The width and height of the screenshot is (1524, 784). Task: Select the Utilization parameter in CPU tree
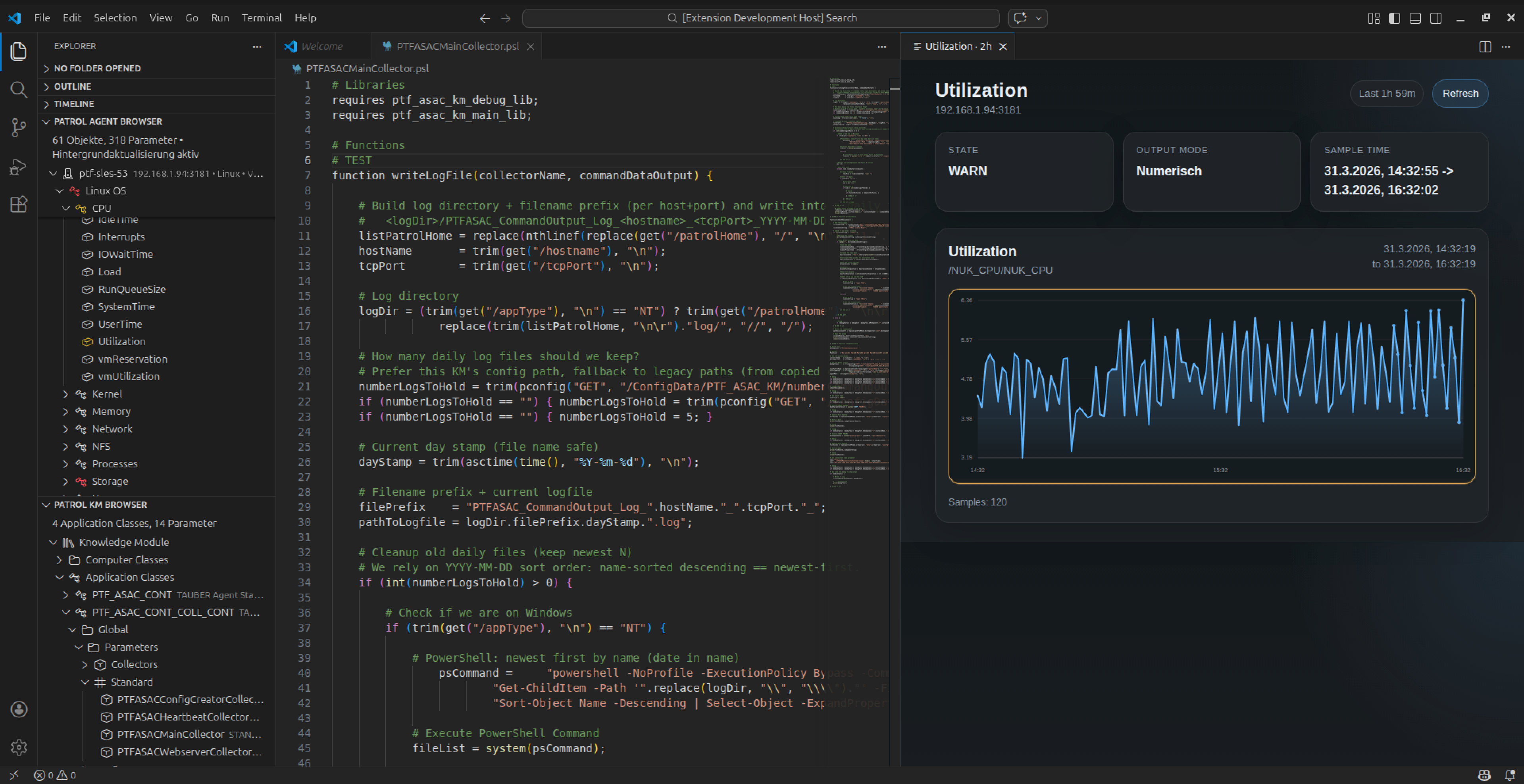tap(121, 342)
